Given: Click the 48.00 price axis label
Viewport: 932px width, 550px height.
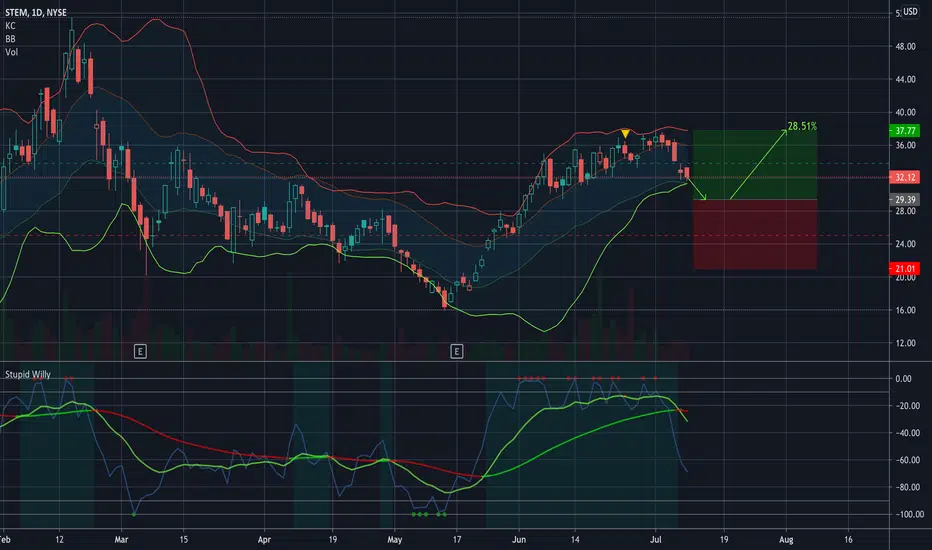Looking at the screenshot, I should tap(905, 46).
